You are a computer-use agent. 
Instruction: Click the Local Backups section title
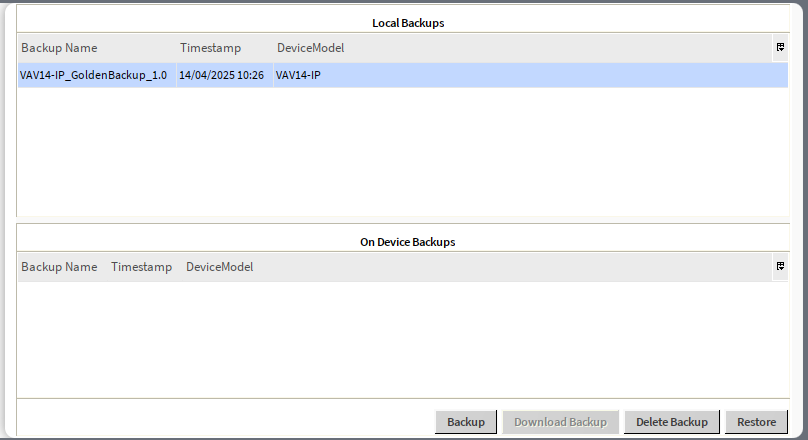point(408,22)
